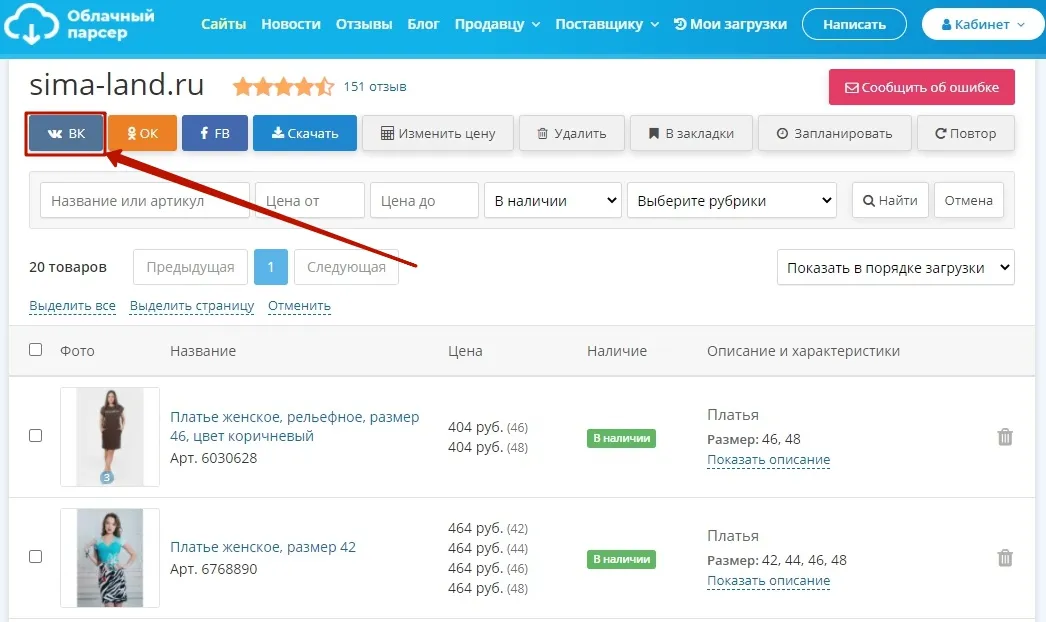Viewport: 1046px width, 622px height.
Task: Download products with Скачать button
Action: (305, 133)
